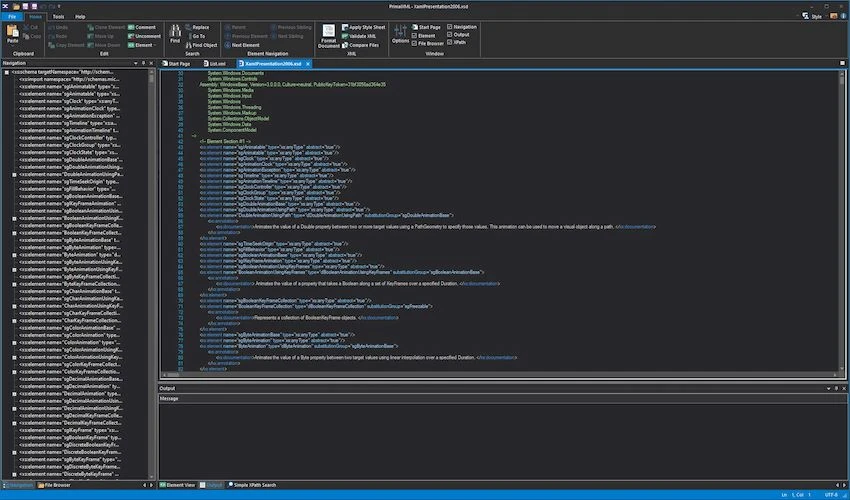Click Validate XML in the ribbon

[363, 36]
